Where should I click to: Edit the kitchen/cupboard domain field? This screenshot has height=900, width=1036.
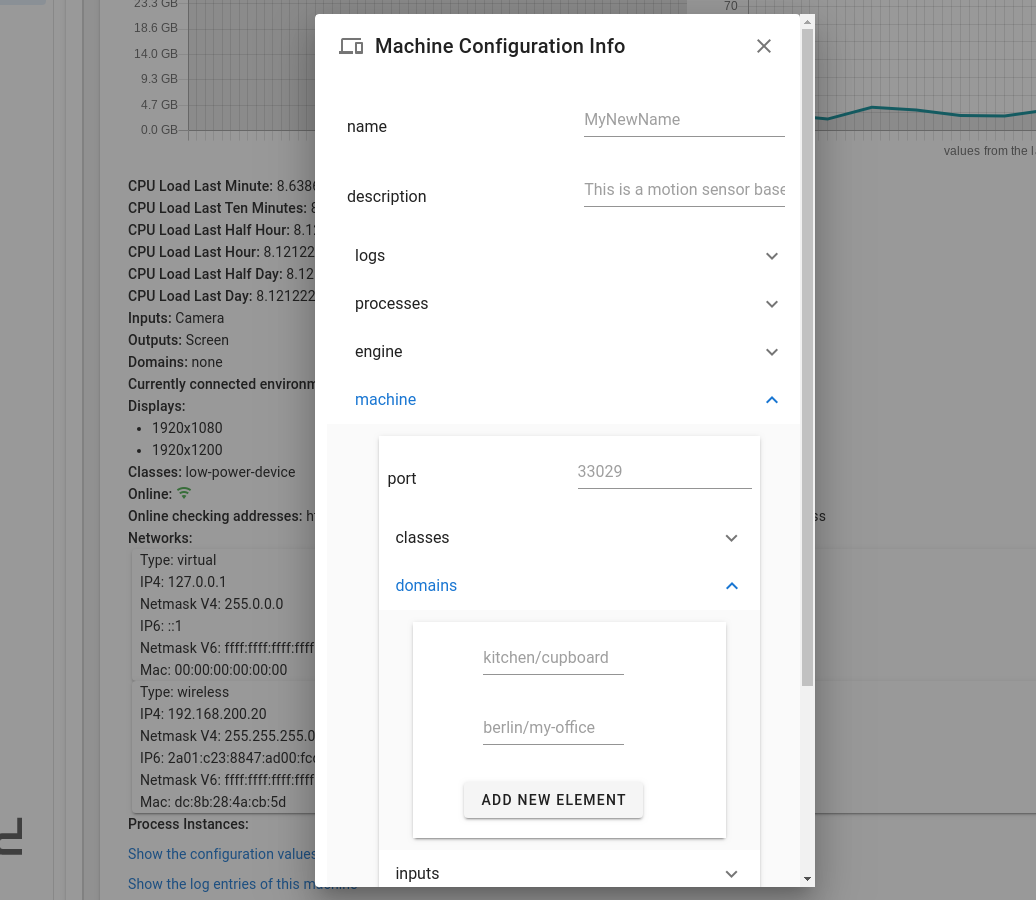pyautogui.click(x=552, y=658)
